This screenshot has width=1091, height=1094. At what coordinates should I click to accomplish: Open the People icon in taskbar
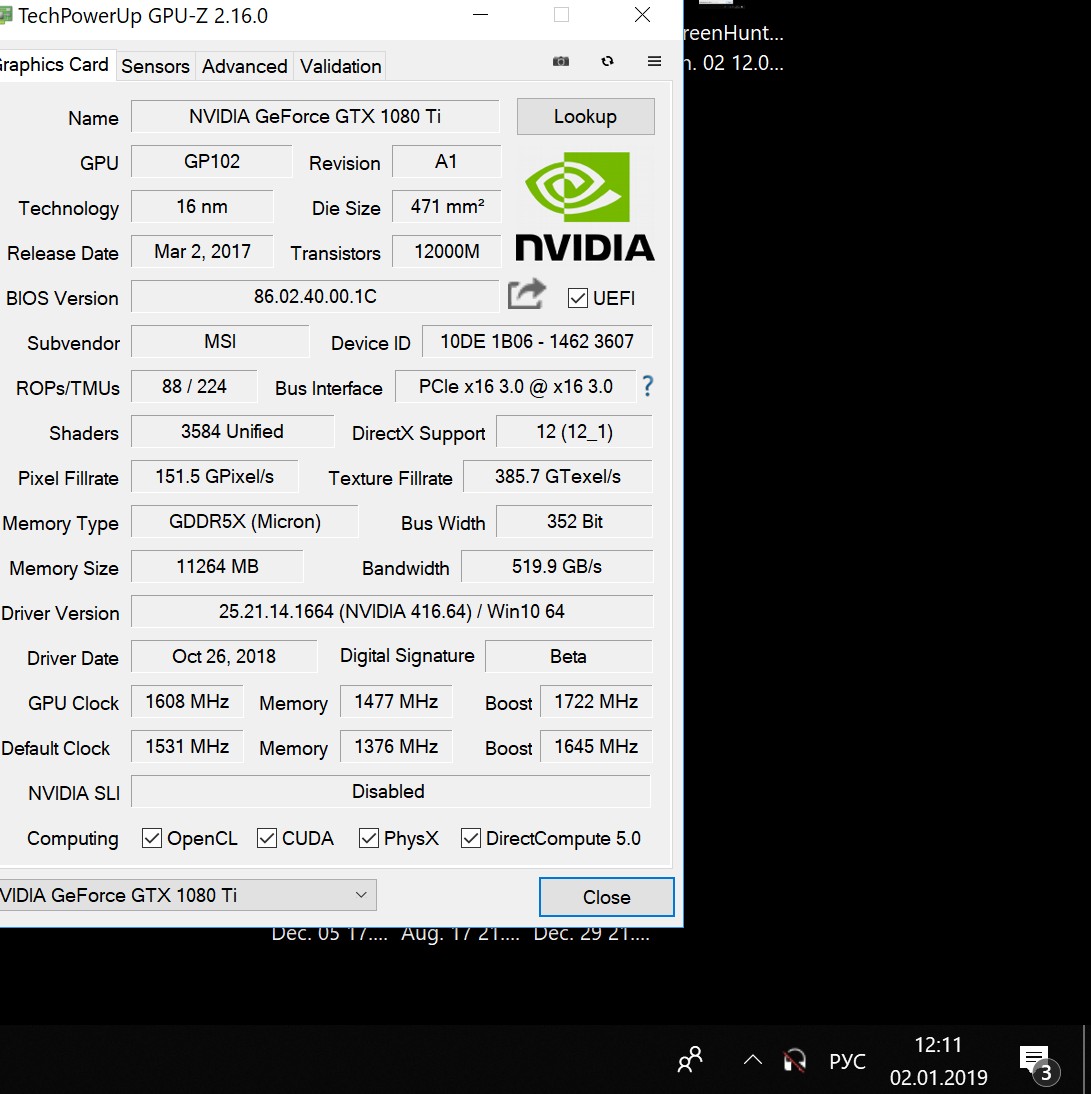click(x=690, y=1060)
